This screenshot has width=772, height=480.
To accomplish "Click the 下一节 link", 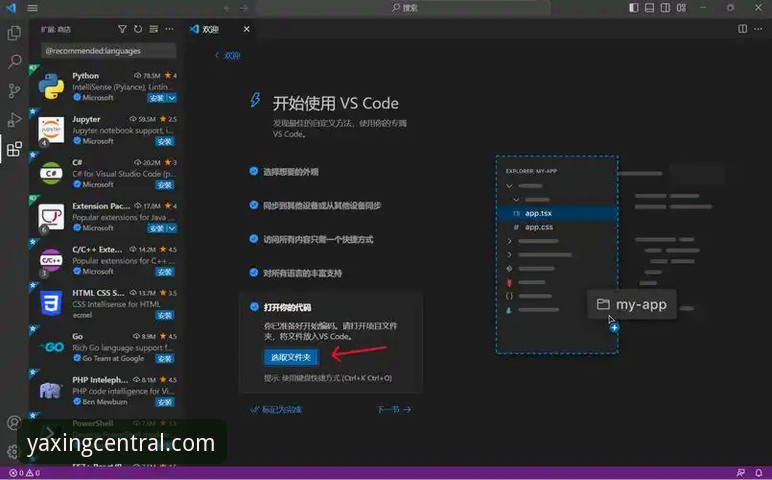I will coord(394,409).
